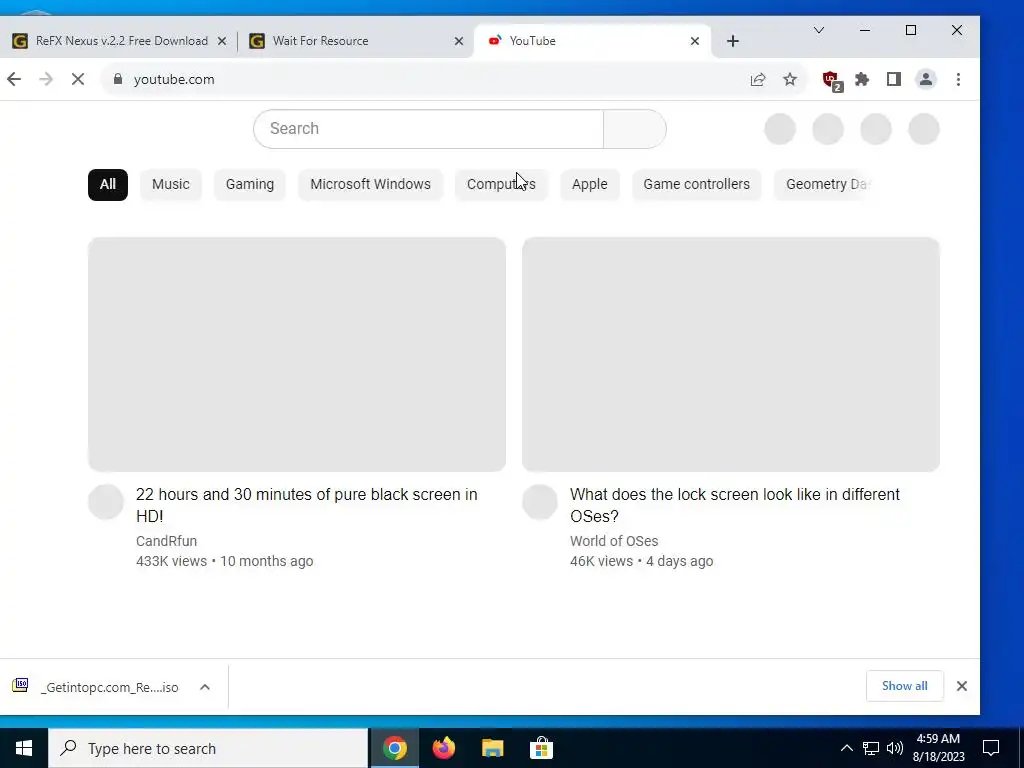Open the CandRfun channel link

(167, 541)
